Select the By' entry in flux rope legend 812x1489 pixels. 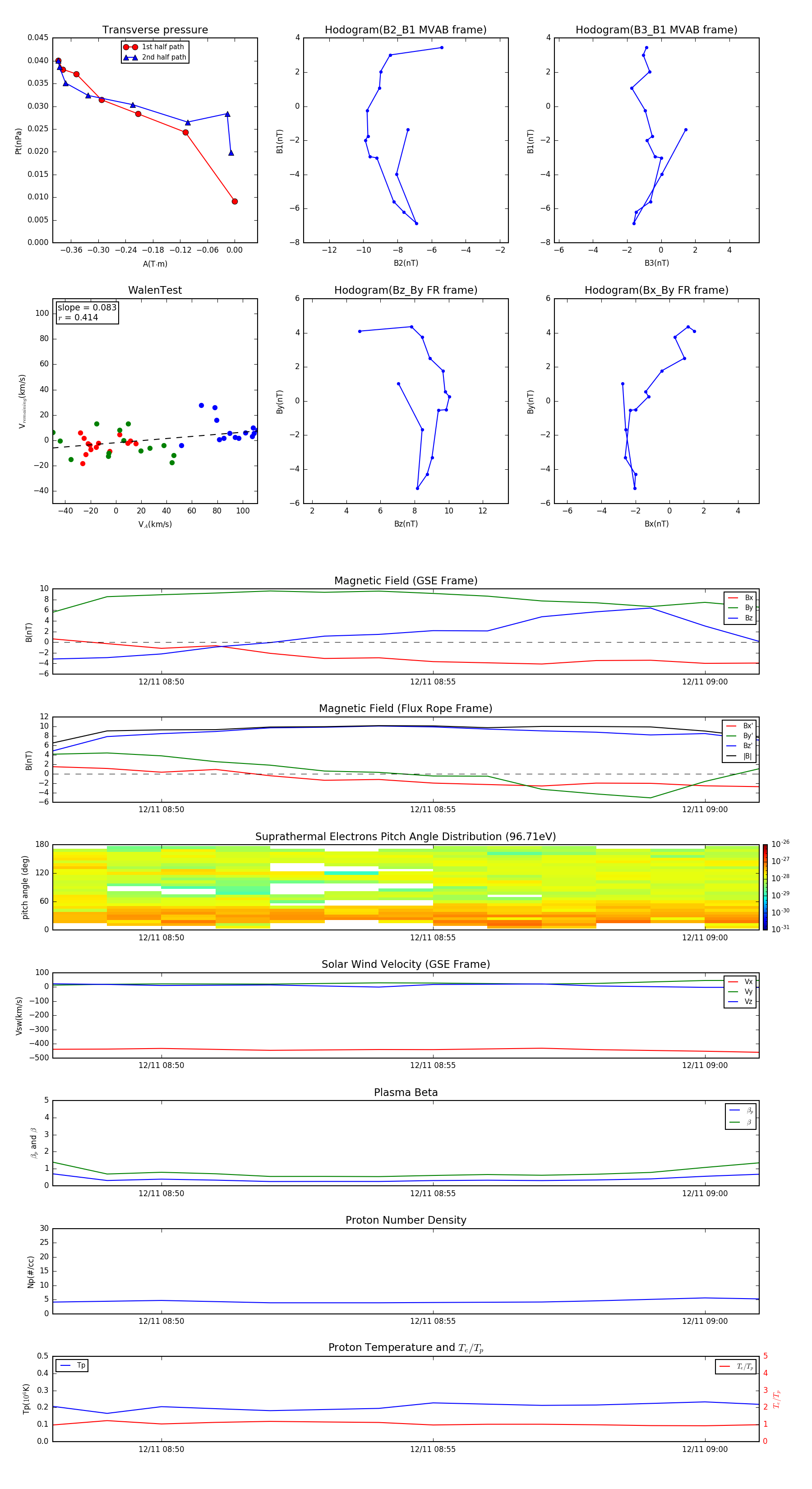point(740,736)
